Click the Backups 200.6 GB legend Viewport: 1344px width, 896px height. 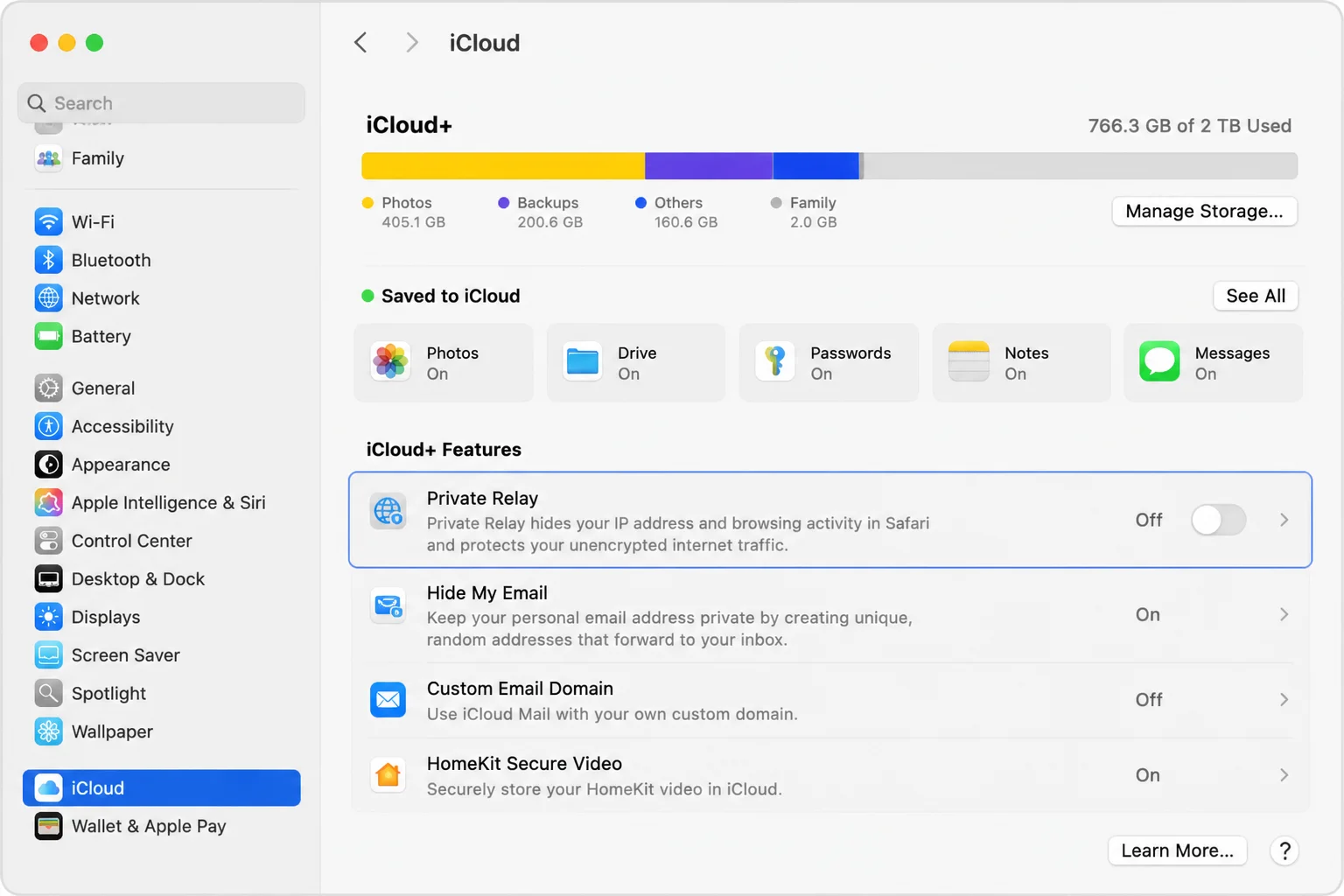pos(541,212)
